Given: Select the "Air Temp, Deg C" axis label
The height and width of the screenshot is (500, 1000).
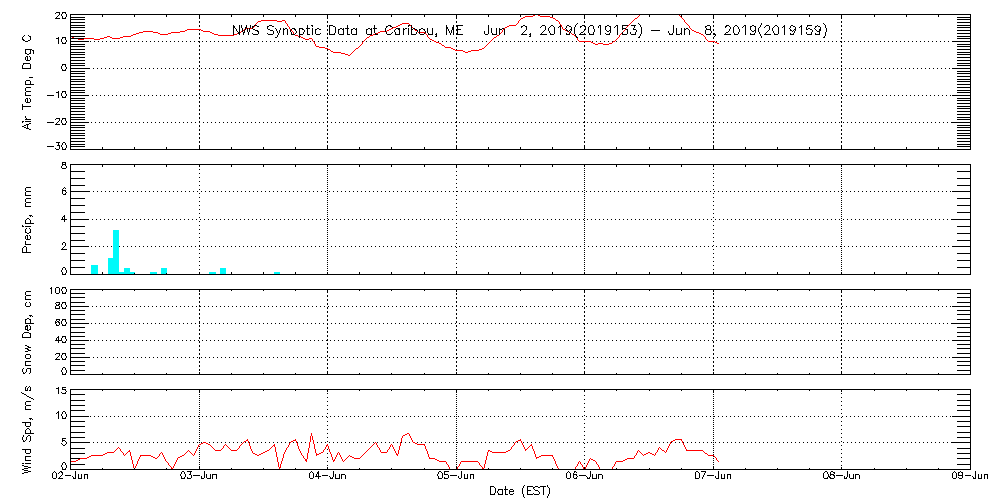Looking at the screenshot, I should [28, 80].
